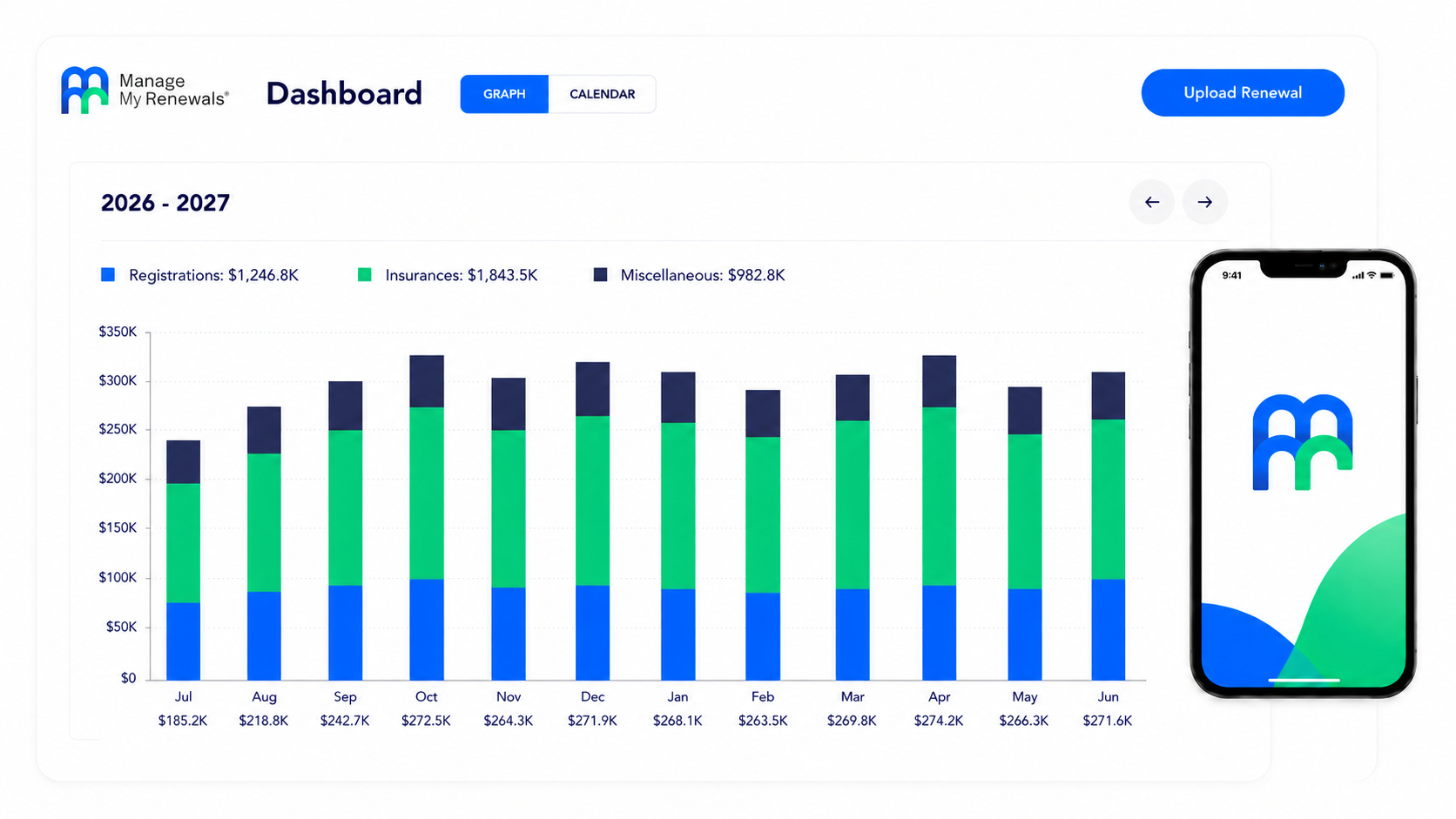Click the May stacked bar
The image size is (1456, 819).
tap(1025, 534)
